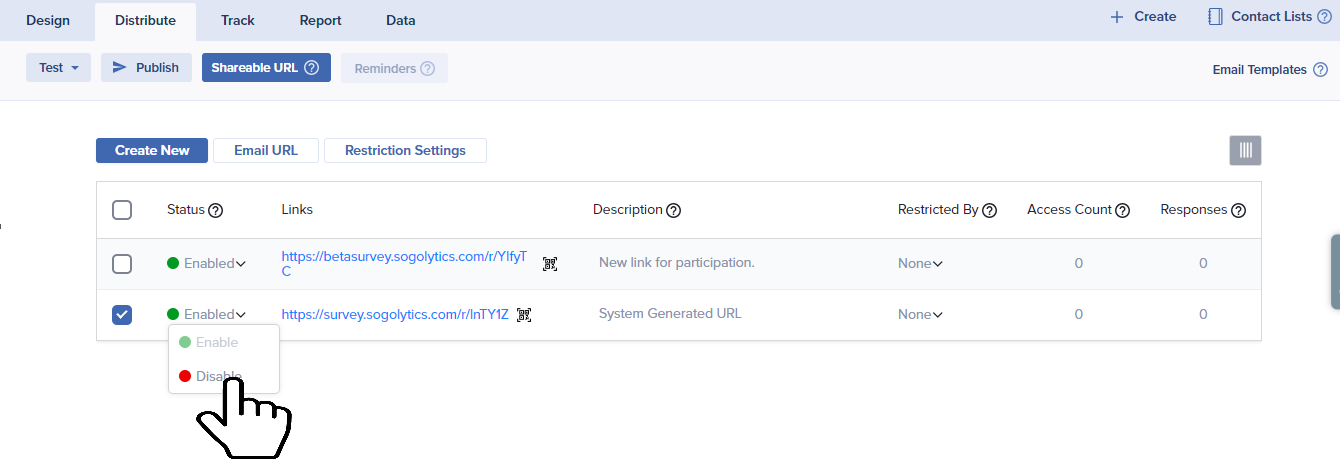Switch to the Track tab
The image size is (1340, 474).
click(x=237, y=20)
